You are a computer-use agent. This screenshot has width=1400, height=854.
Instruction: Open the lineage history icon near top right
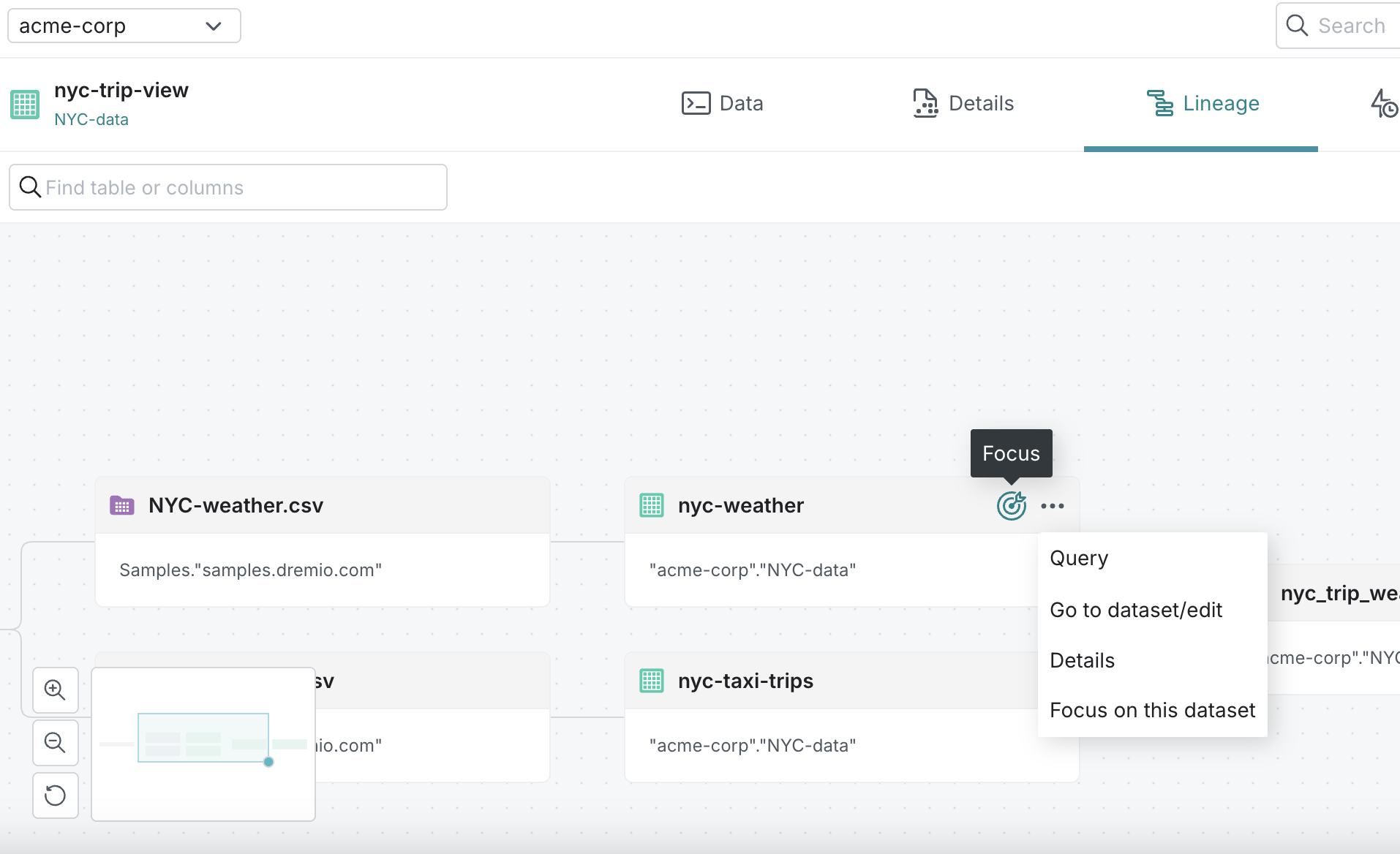[1382, 103]
